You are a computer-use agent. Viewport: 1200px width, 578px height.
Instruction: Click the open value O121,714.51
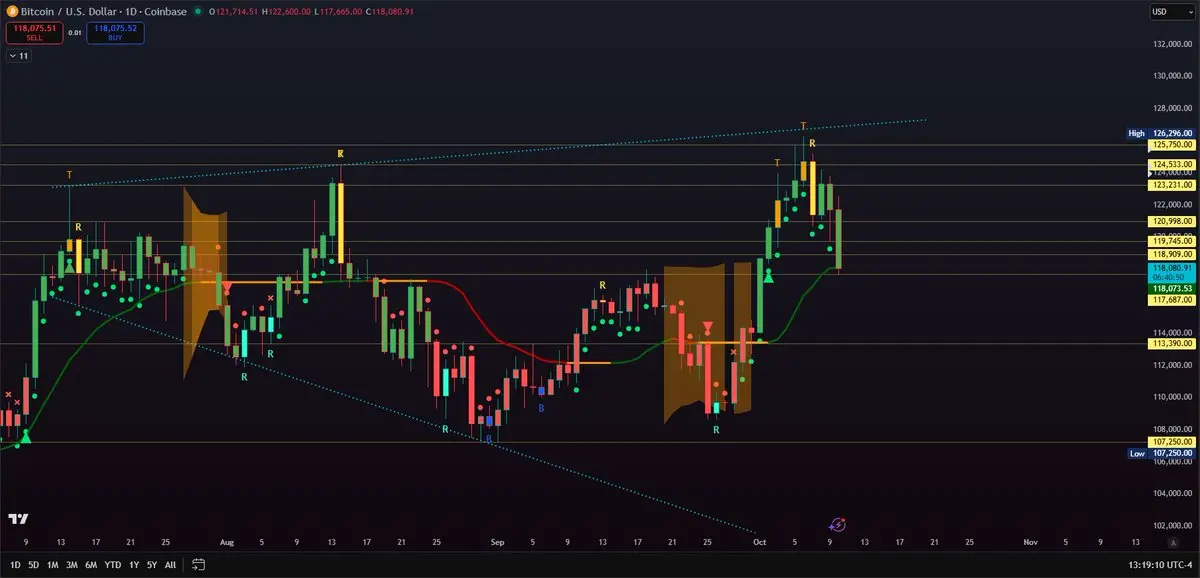(x=233, y=11)
